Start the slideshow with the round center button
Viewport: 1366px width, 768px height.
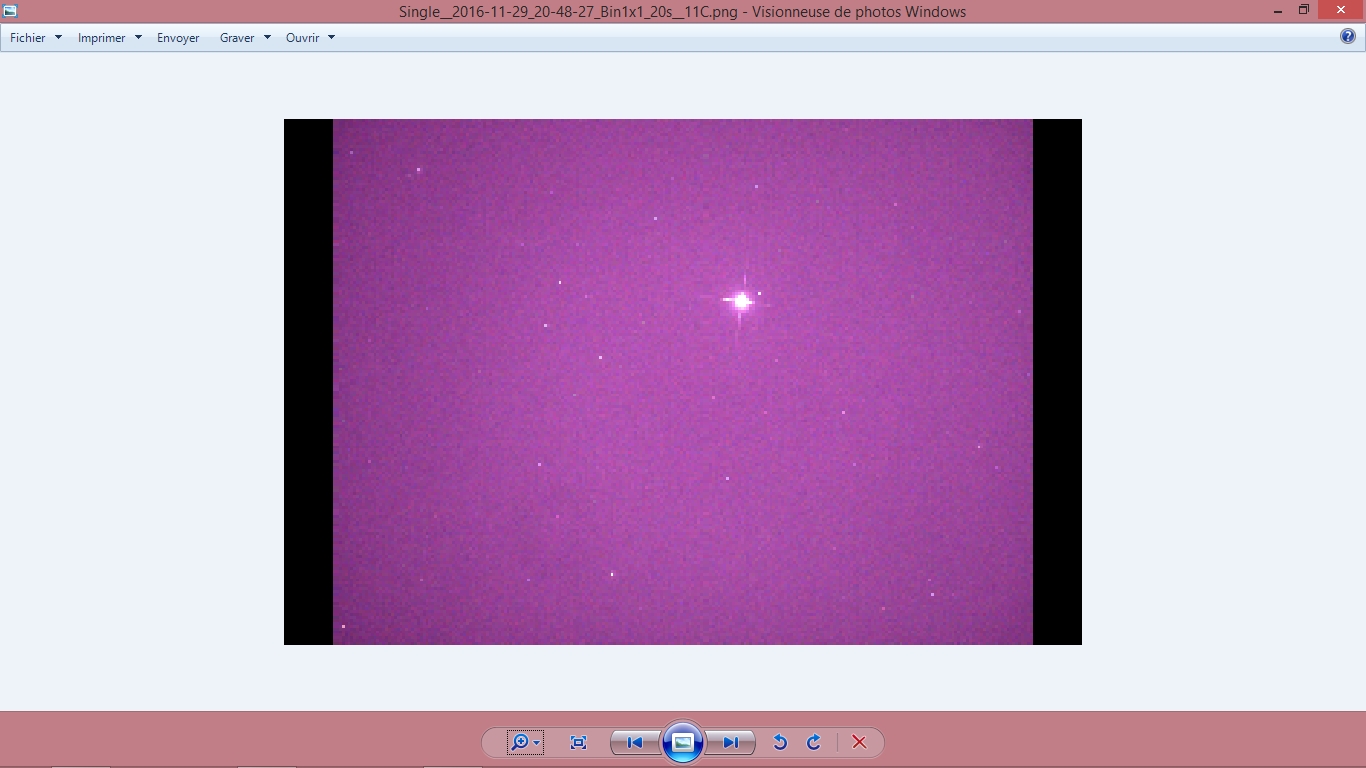(x=683, y=742)
